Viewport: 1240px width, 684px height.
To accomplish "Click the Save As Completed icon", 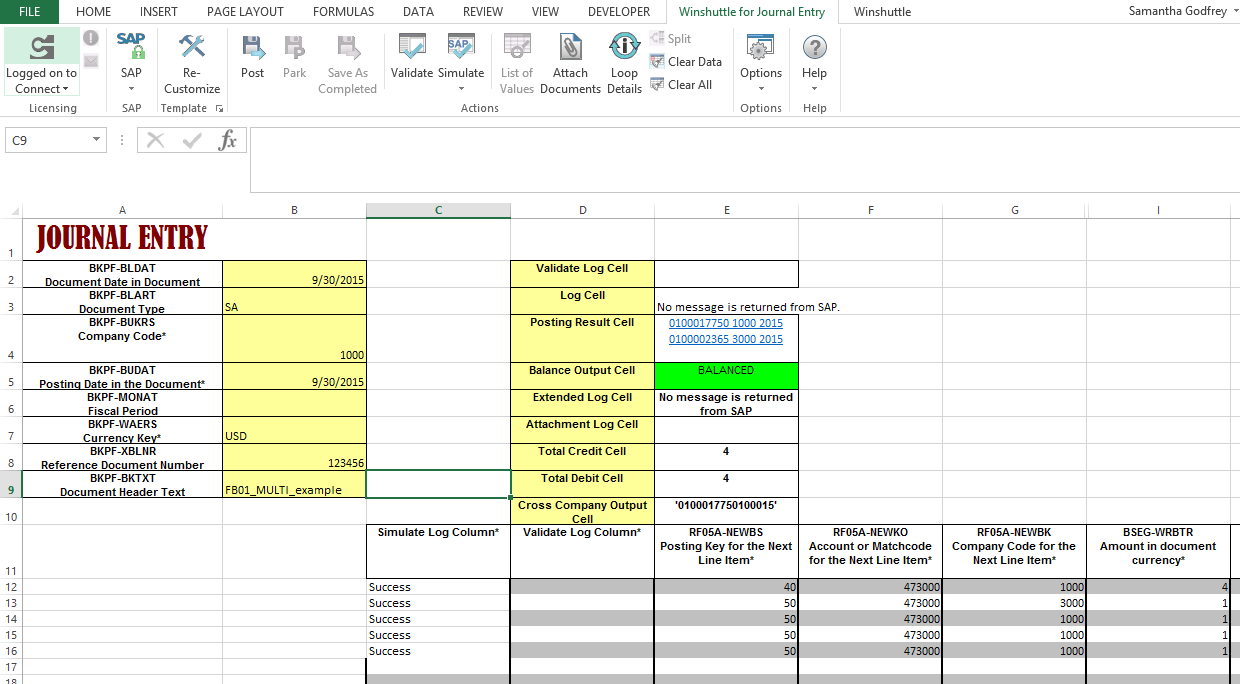I will click(x=347, y=46).
